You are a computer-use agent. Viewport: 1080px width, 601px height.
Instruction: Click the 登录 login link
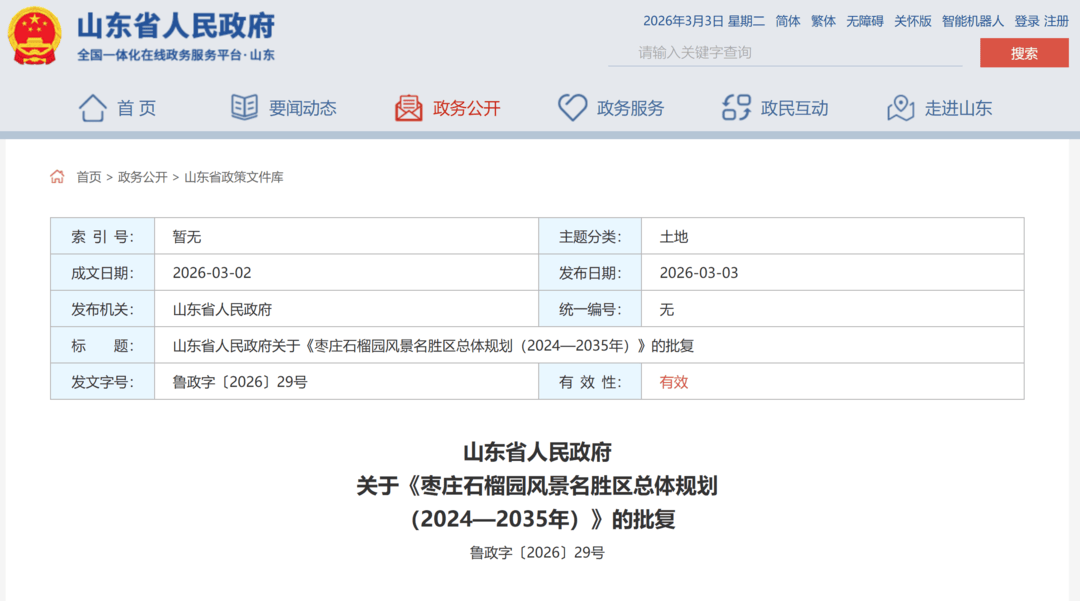coord(1027,21)
